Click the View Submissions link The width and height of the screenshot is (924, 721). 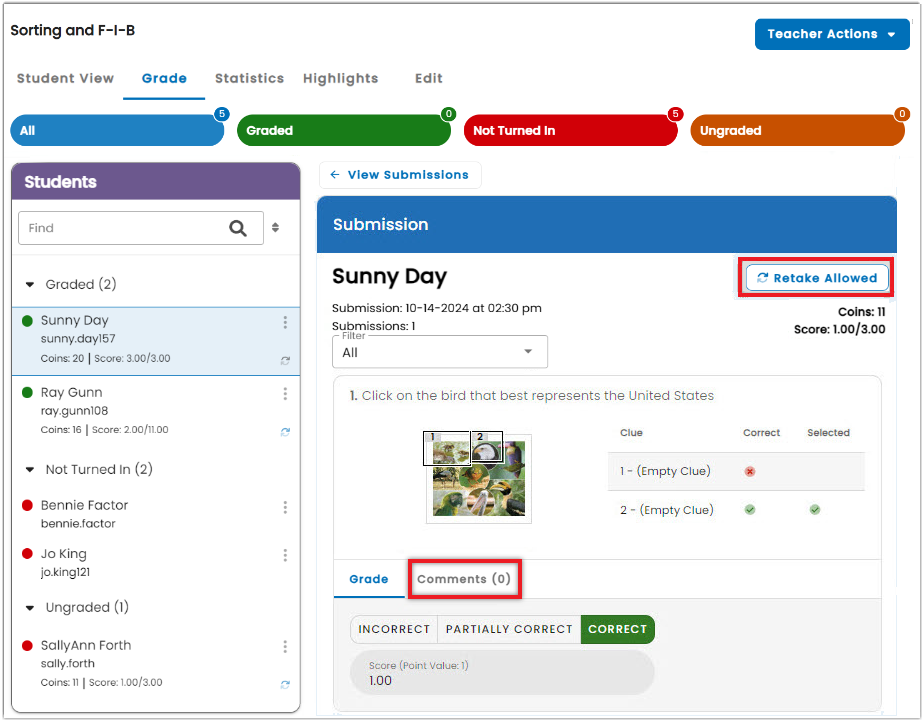(x=400, y=175)
